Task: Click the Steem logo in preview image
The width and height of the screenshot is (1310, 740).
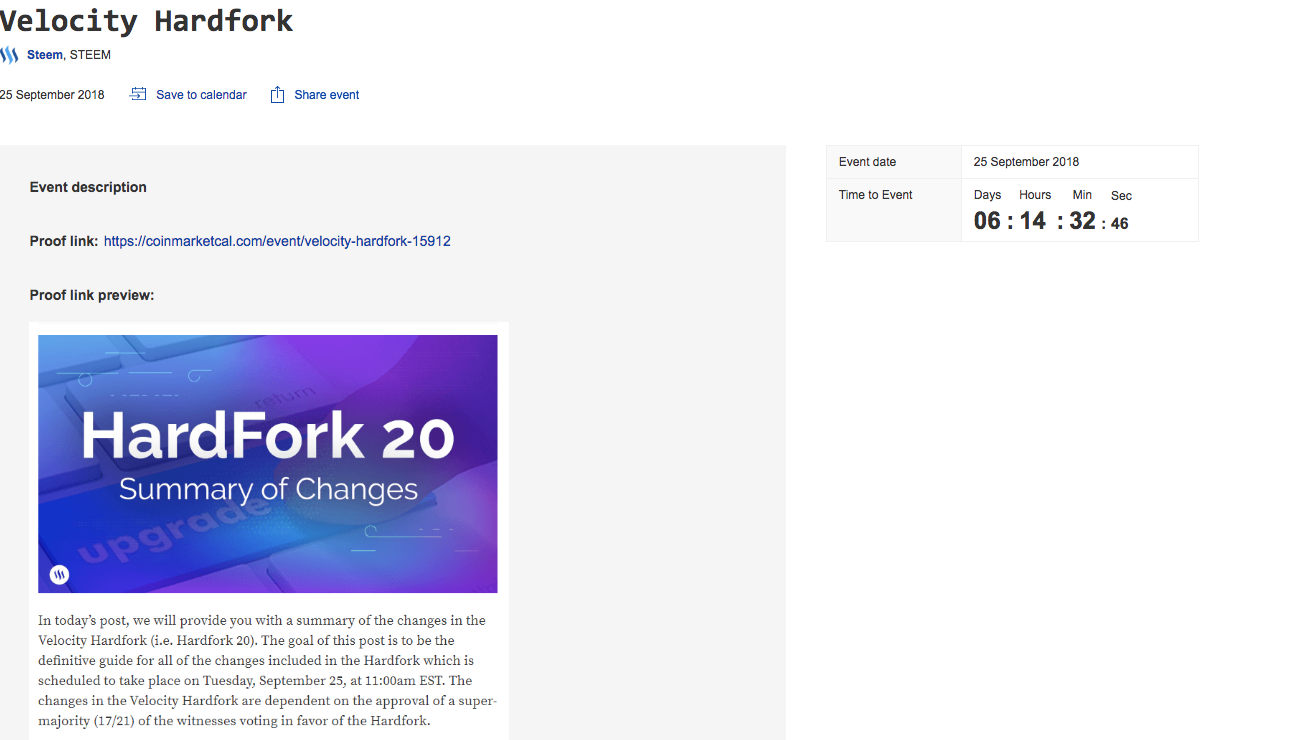Action: tap(60, 575)
